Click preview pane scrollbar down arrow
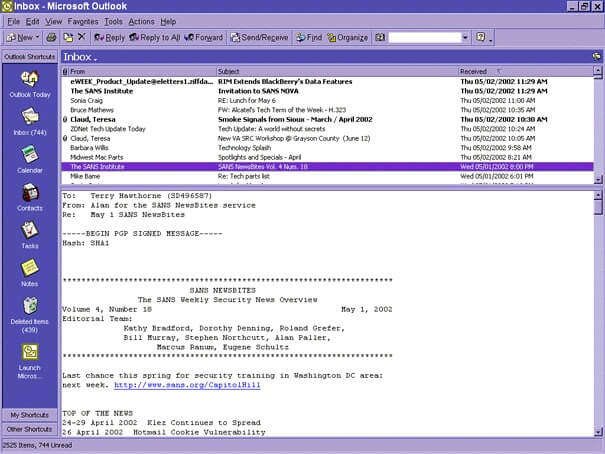The image size is (605, 454). 598,432
